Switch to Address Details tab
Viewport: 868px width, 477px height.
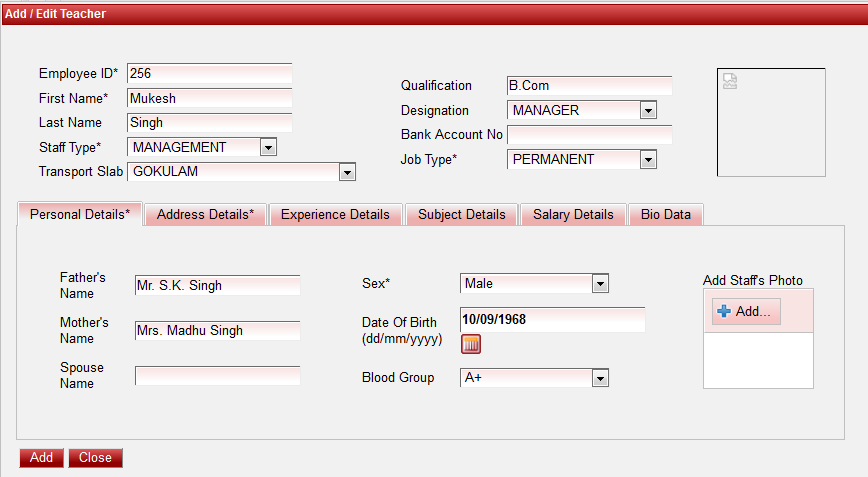tap(205, 215)
